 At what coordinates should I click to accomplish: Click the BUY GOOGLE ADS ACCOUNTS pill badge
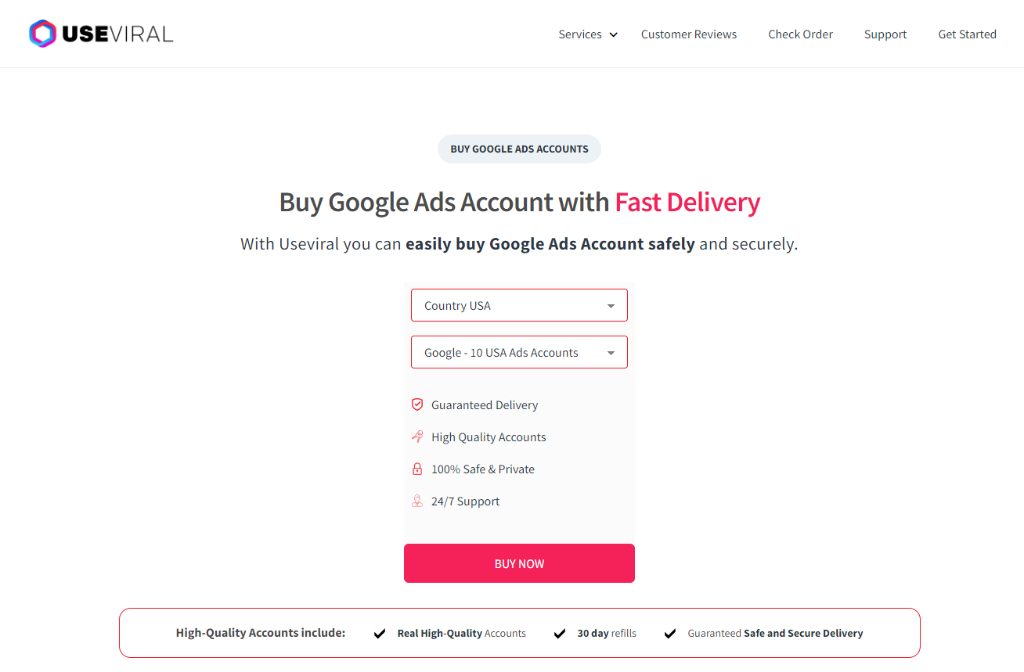tap(519, 149)
